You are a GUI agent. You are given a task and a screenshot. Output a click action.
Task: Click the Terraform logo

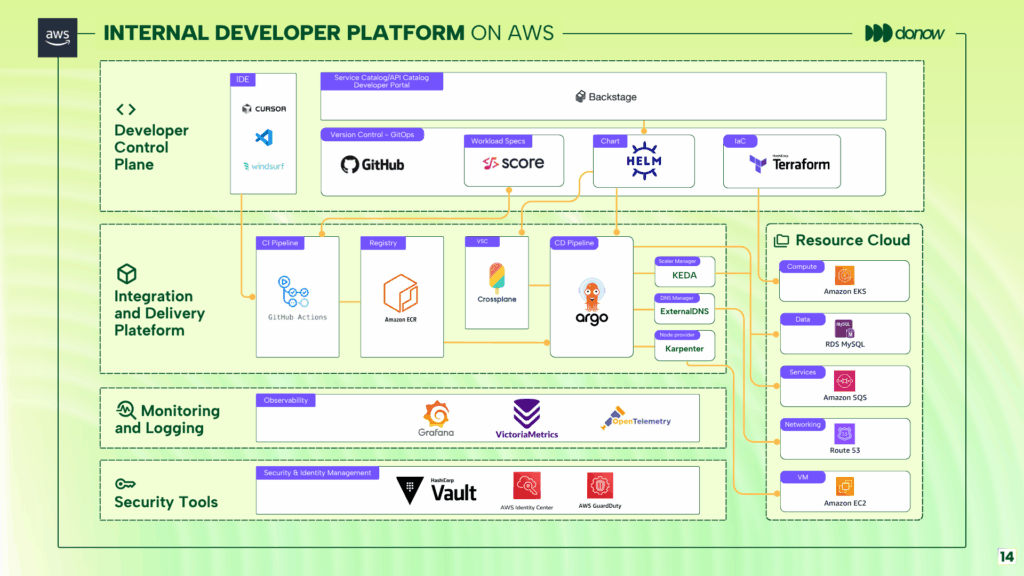[790, 163]
